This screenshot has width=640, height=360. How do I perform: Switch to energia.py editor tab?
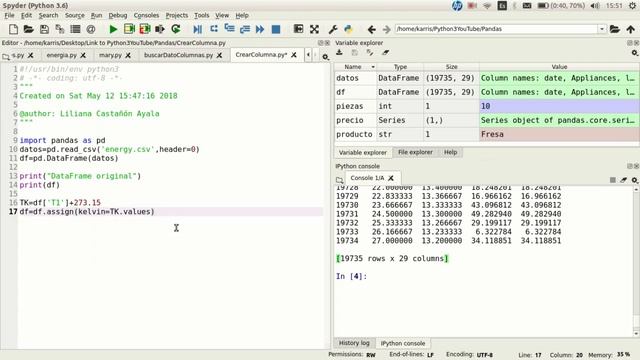tap(61, 55)
